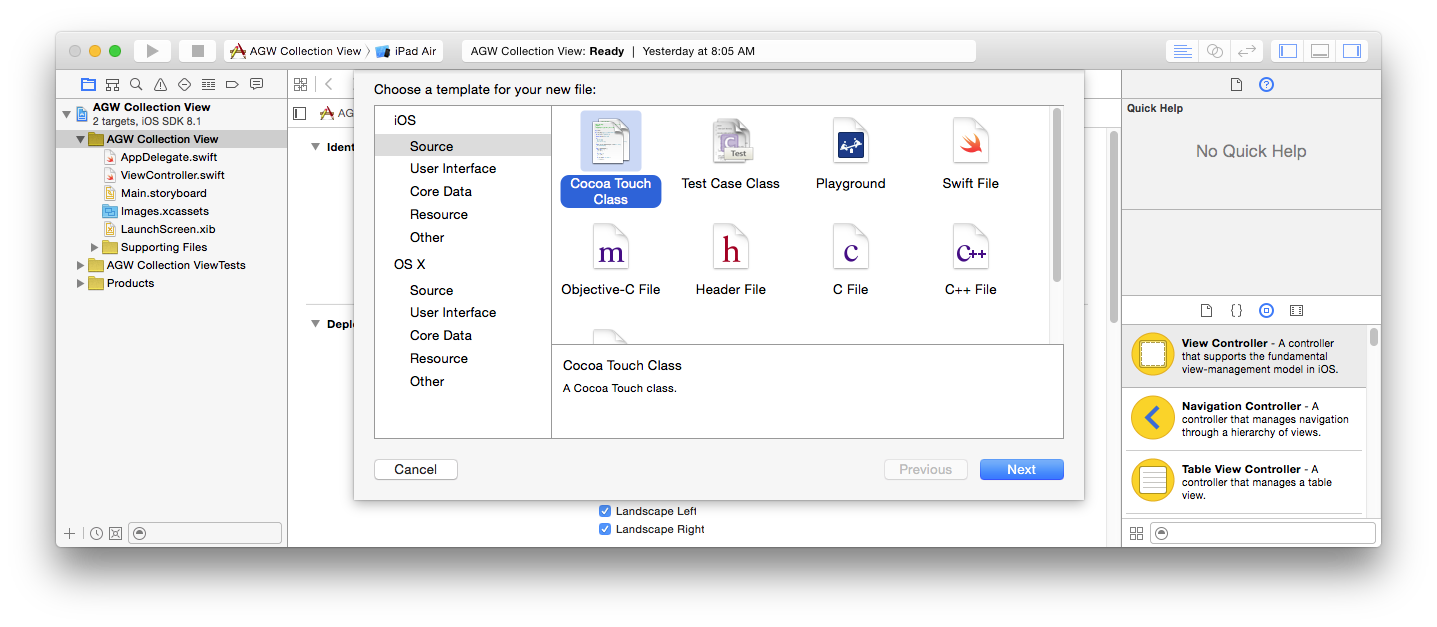This screenshot has width=1437, height=627.
Task: Show the File inspector
Action: point(1236,85)
